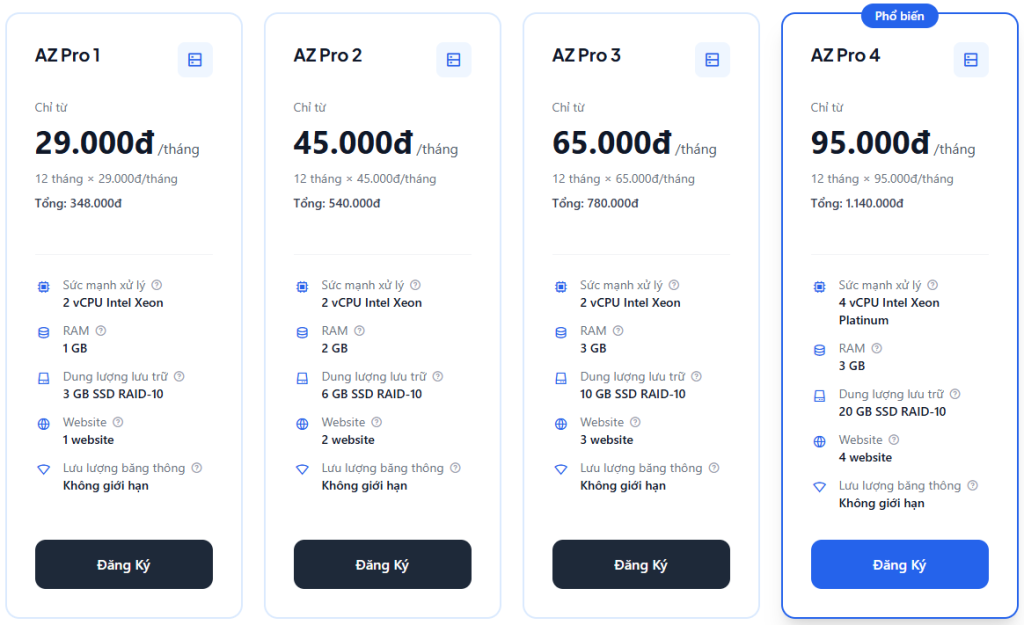
Task: Click help icon for AZ Pro 3 Dung lượng lưu trữ
Action: click(x=696, y=377)
